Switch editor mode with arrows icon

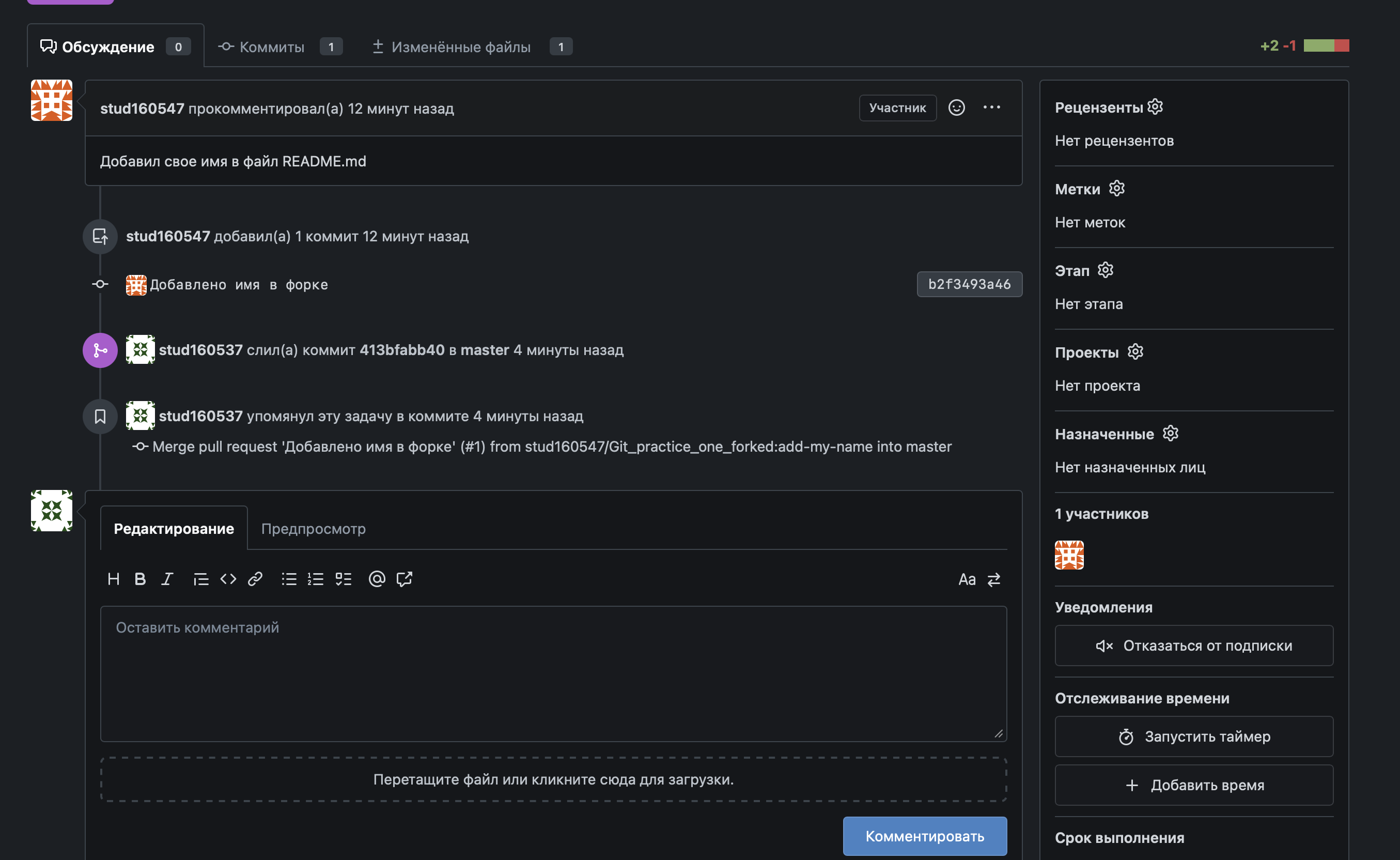click(993, 579)
